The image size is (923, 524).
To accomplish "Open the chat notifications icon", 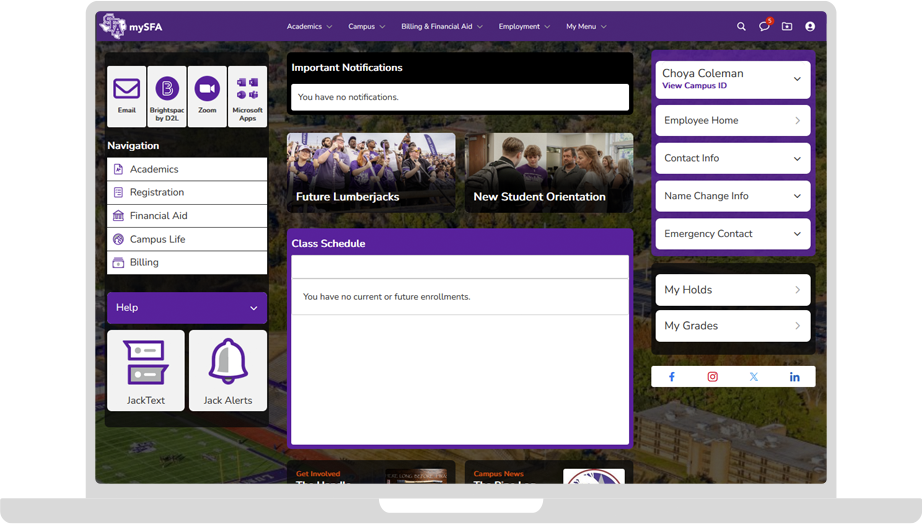I will 764,27.
